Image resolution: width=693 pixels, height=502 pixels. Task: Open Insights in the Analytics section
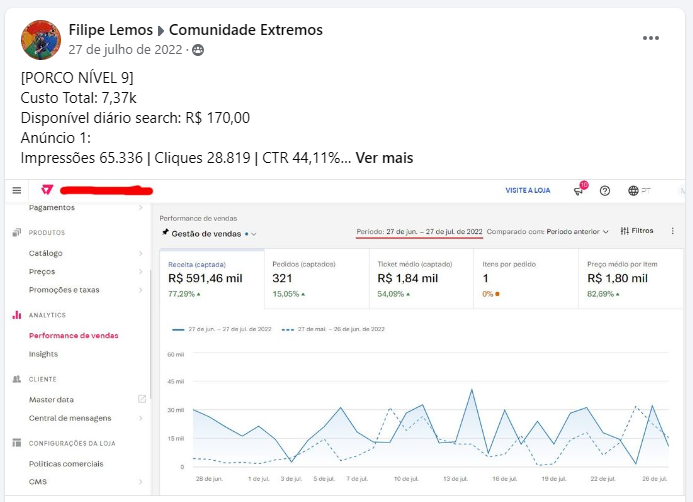click(43, 354)
